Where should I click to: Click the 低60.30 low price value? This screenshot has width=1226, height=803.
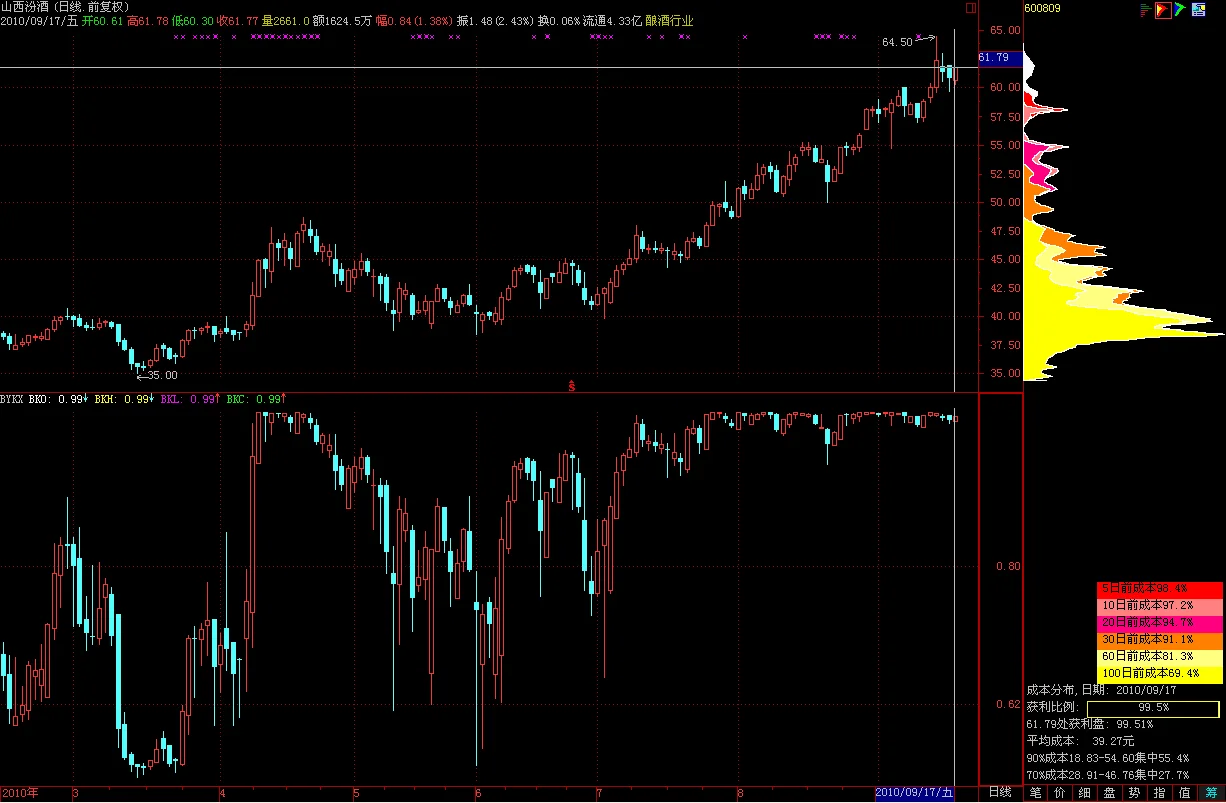192,21
